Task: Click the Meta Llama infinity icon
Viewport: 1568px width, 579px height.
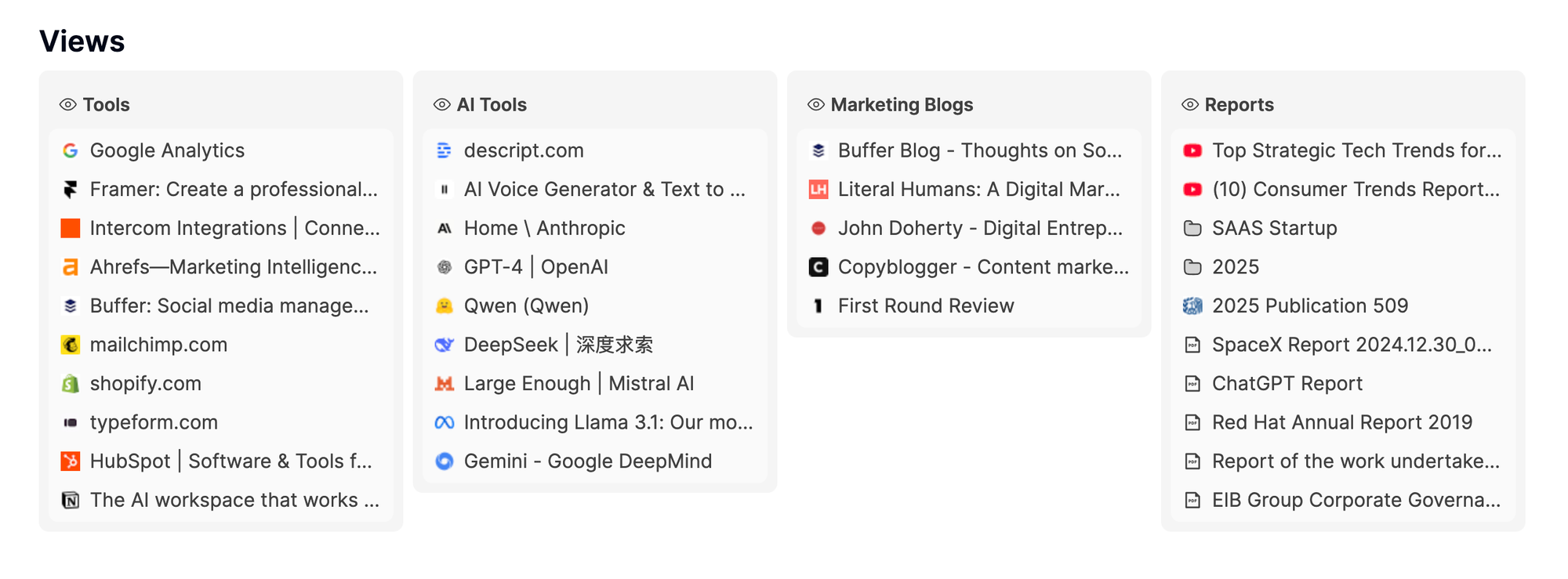Action: 445,423
